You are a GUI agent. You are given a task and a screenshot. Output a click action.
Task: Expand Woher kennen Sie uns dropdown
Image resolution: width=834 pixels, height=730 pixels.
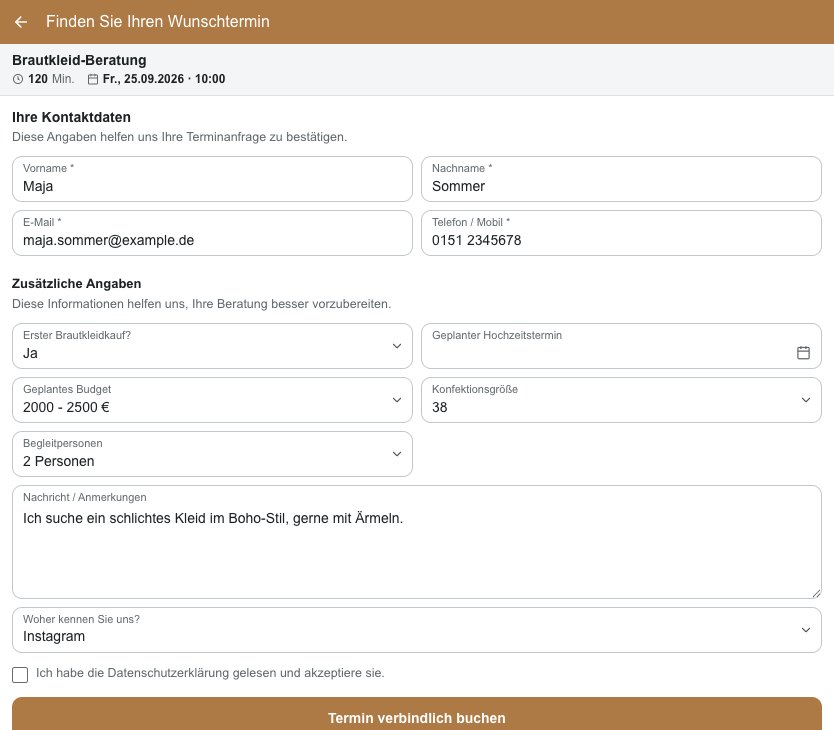click(x=417, y=630)
